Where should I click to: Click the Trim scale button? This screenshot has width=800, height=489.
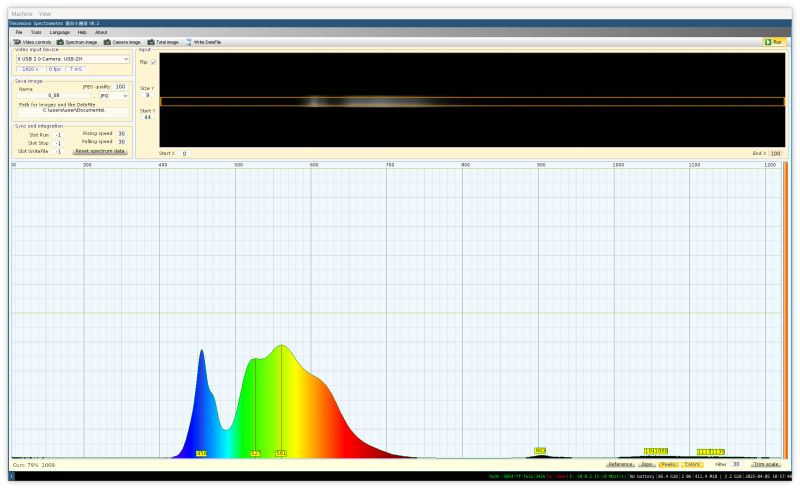pos(766,464)
